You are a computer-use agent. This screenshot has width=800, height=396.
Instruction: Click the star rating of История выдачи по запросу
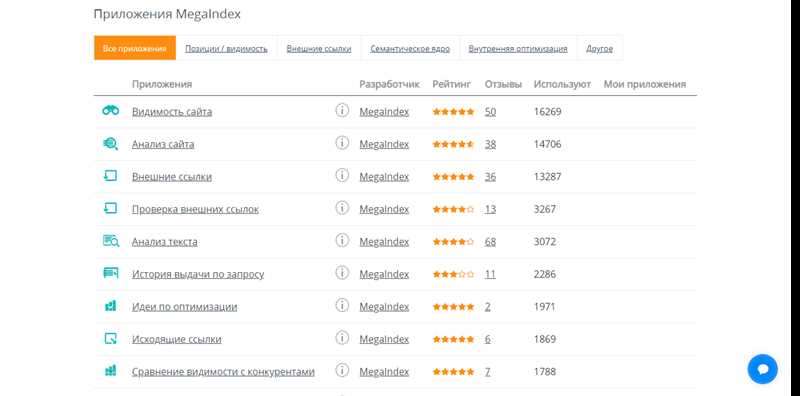coord(453,274)
